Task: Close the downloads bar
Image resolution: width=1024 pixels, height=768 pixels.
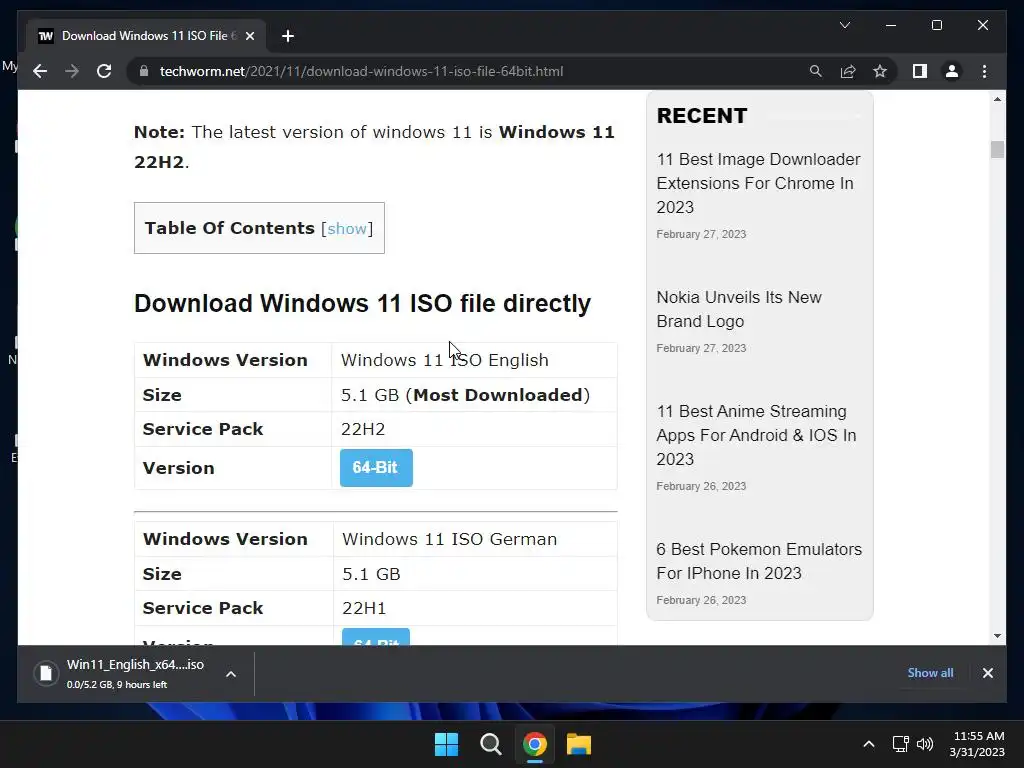Action: [x=987, y=673]
